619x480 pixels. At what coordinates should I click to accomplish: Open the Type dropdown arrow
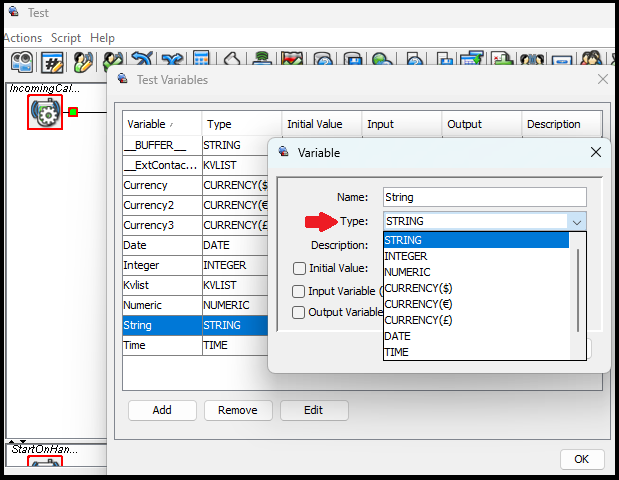coord(576,221)
